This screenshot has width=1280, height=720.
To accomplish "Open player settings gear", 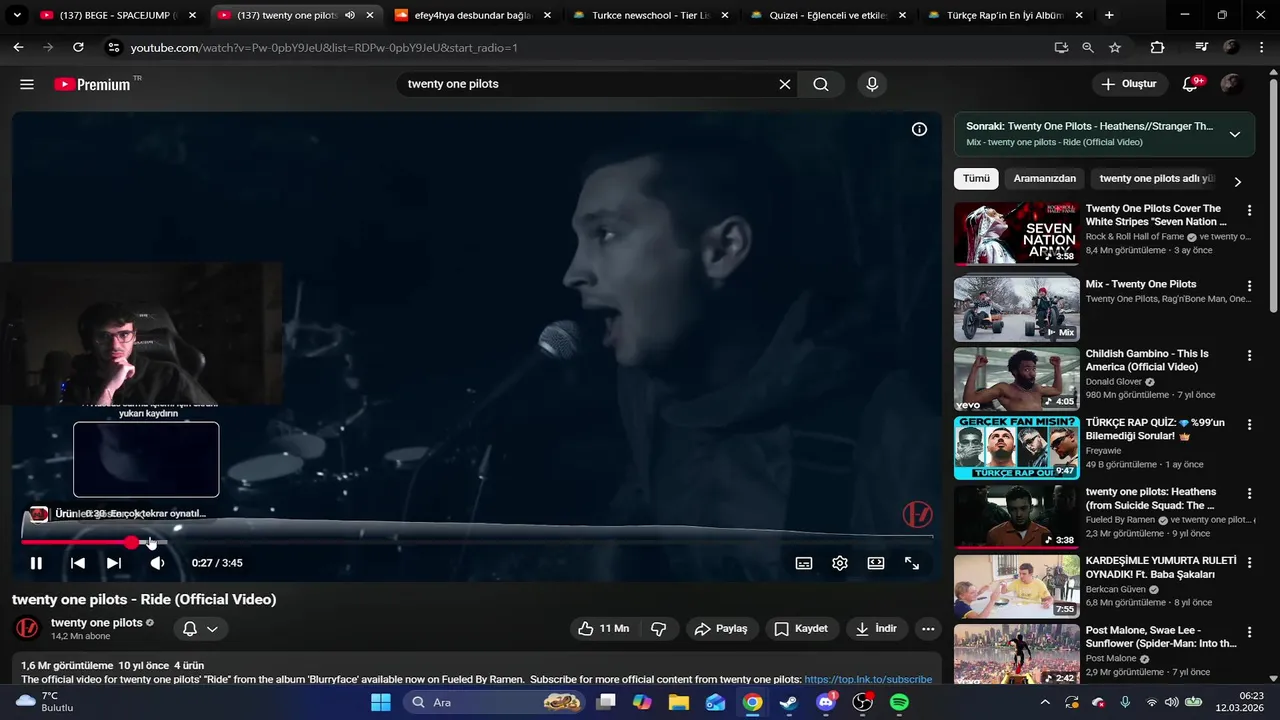I will (840, 563).
